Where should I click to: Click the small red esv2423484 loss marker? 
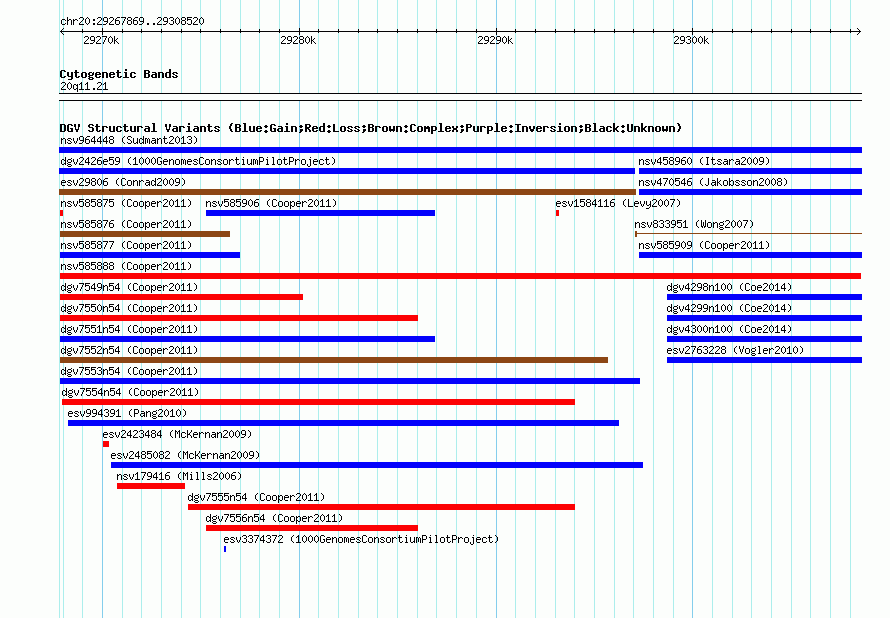106,444
